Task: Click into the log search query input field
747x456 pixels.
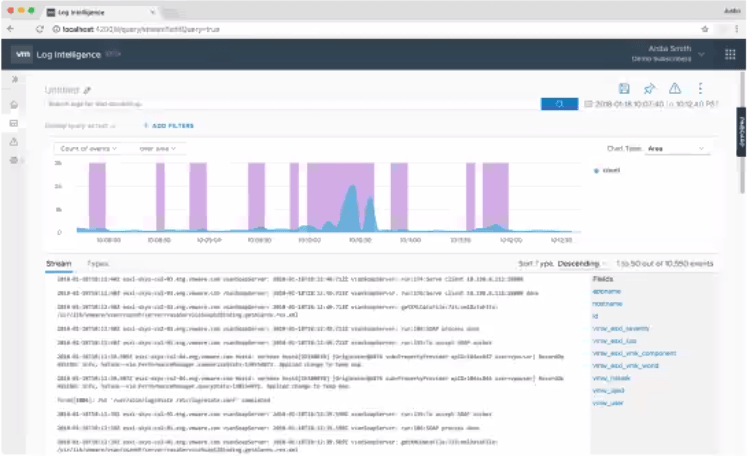Action: 293,104
